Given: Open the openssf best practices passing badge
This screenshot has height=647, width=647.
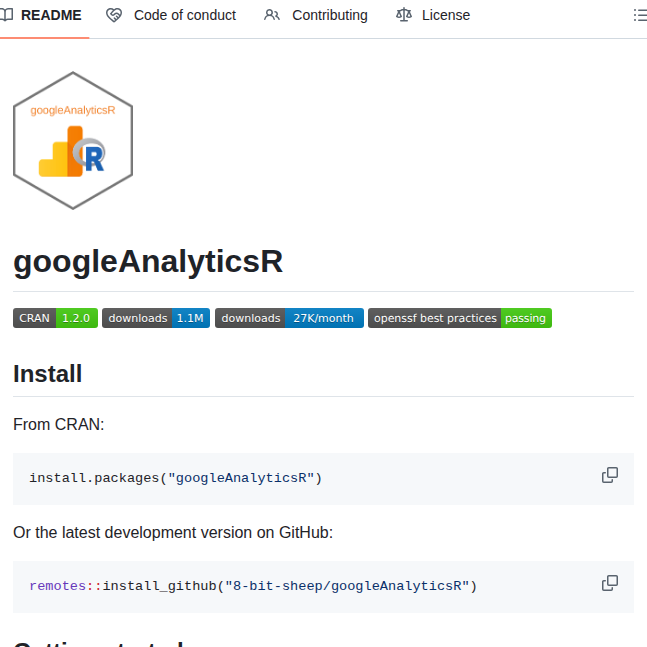Looking at the screenshot, I should point(460,318).
